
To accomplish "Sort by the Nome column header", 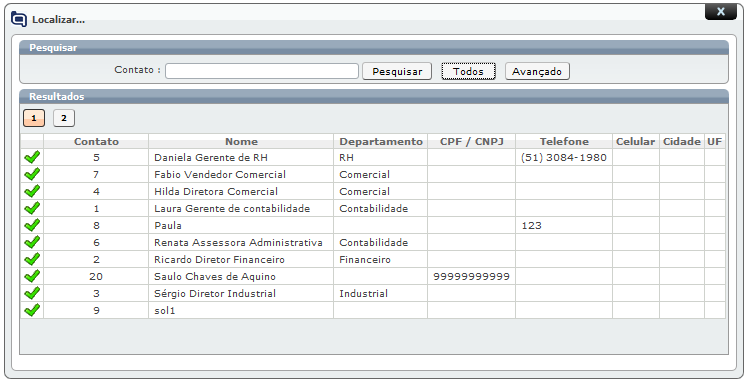I will coord(241,142).
